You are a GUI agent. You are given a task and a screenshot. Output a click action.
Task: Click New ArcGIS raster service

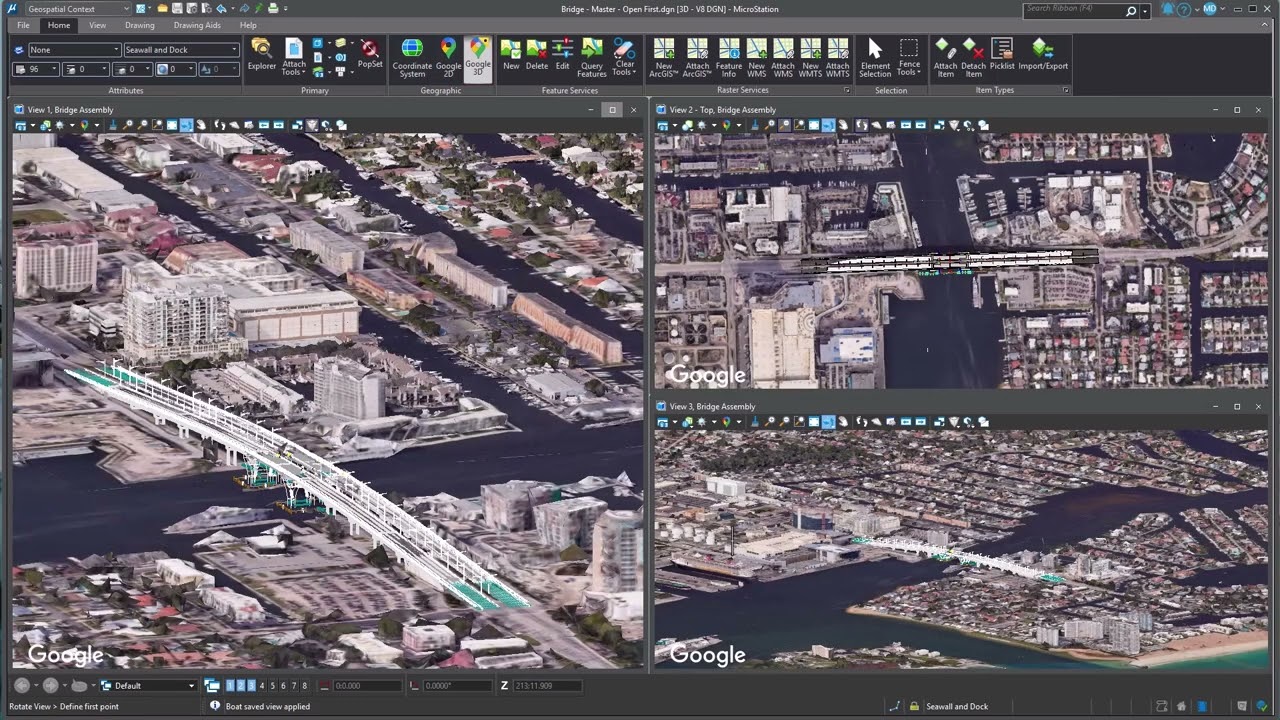click(664, 58)
